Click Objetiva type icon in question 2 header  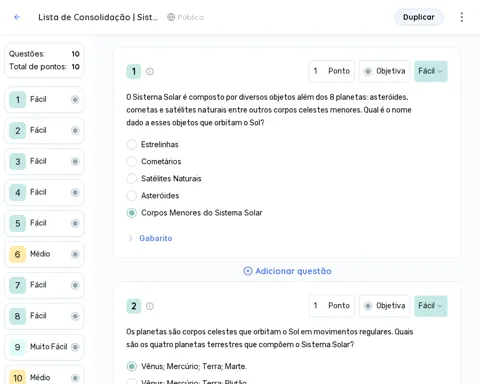368,306
